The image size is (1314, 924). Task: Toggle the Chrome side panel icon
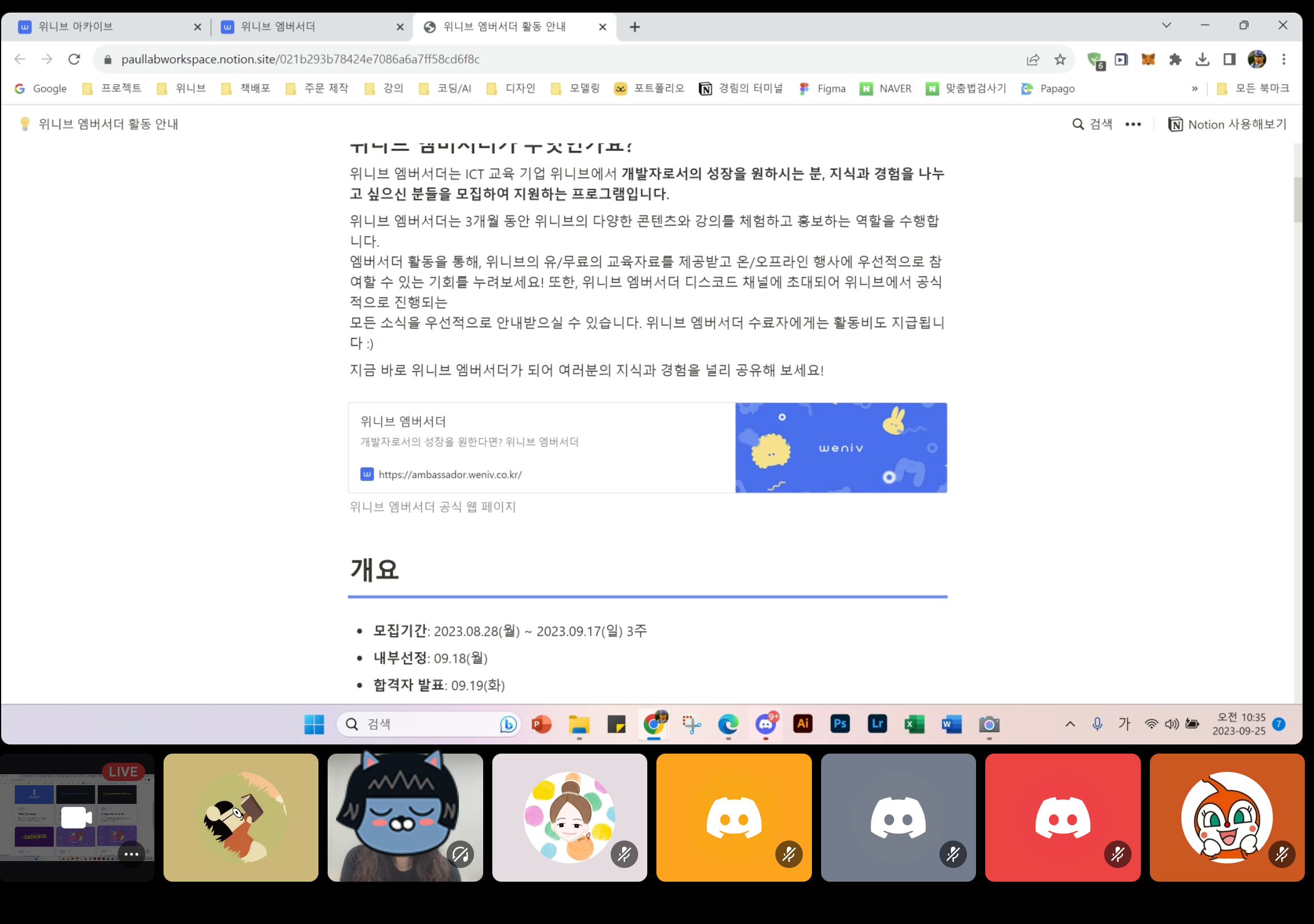(x=1229, y=59)
